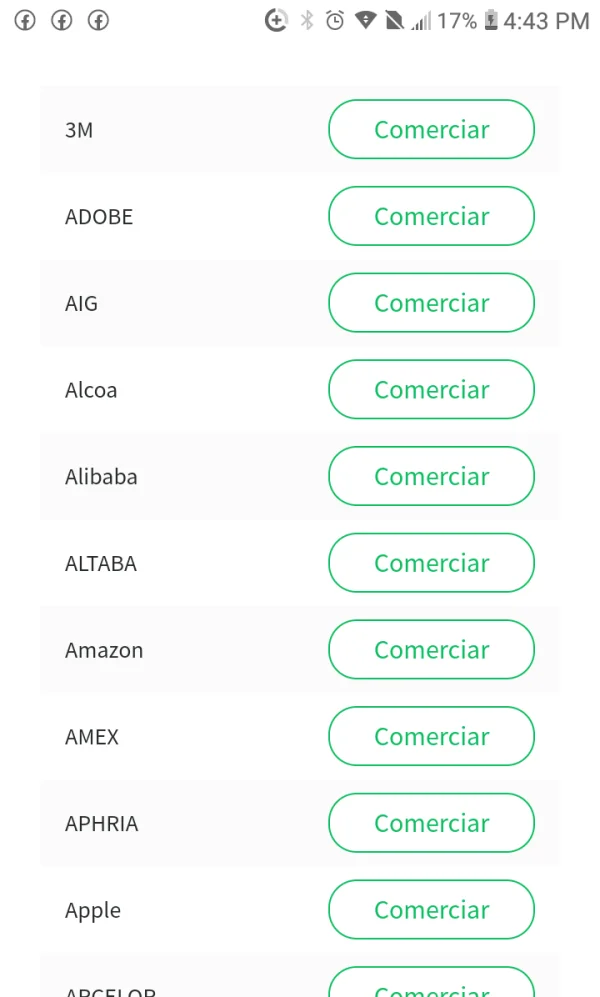Screen dimensions: 600x997
Task: Trade Apple with its Comerciar button
Action: coord(431,910)
